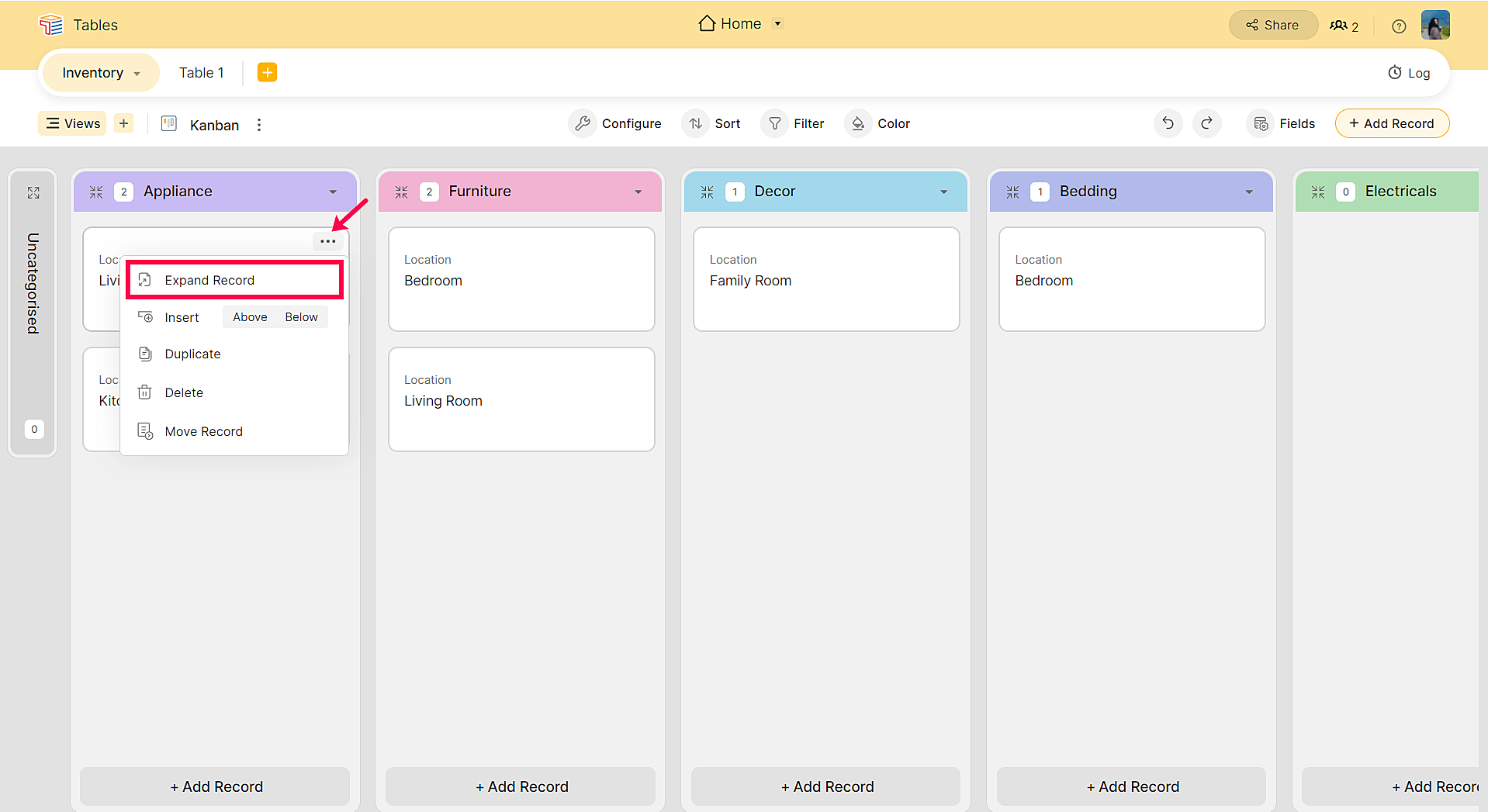The height and width of the screenshot is (812, 1488).
Task: Open the Color options
Action: [878, 123]
